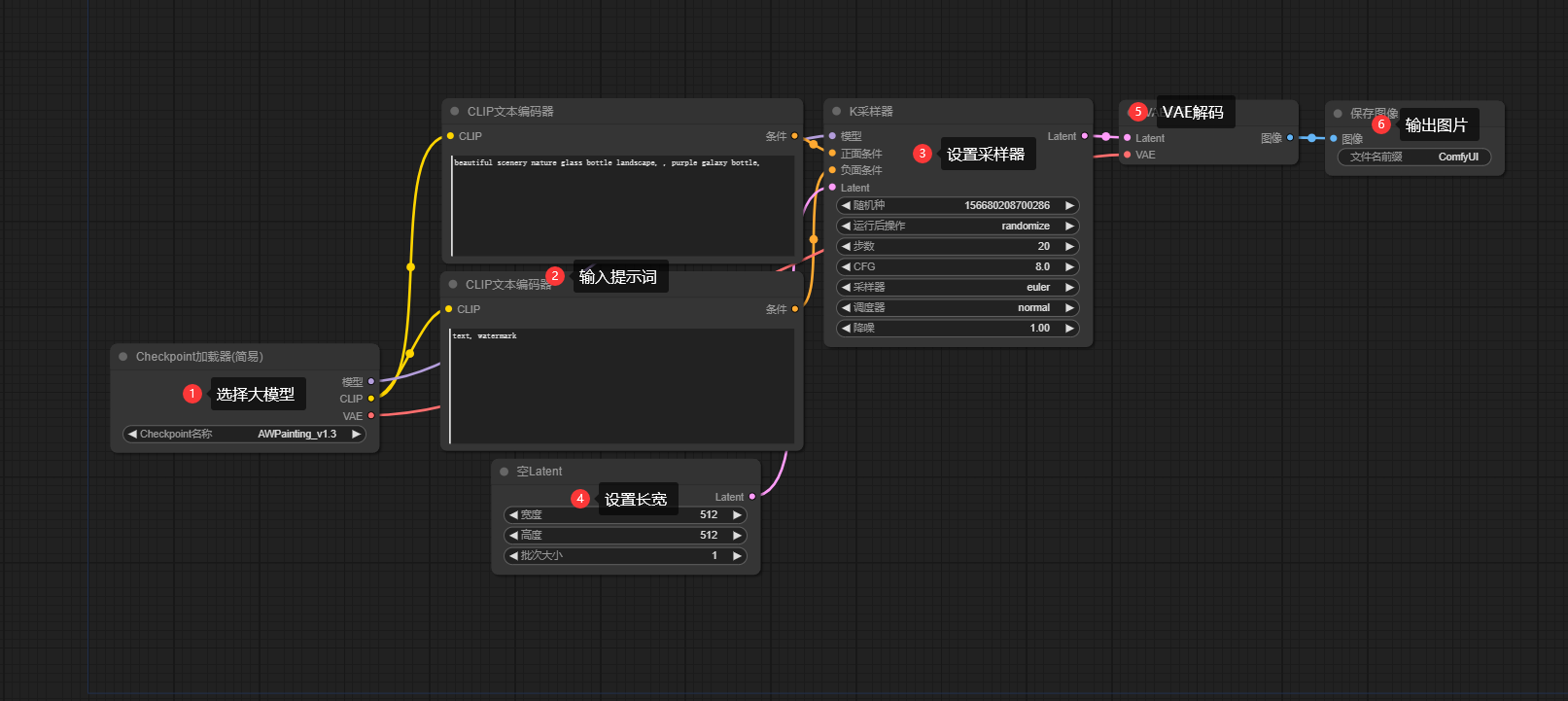The width and height of the screenshot is (1568, 701).
Task: Select the K采样器 node title bar
Action: 958,112
